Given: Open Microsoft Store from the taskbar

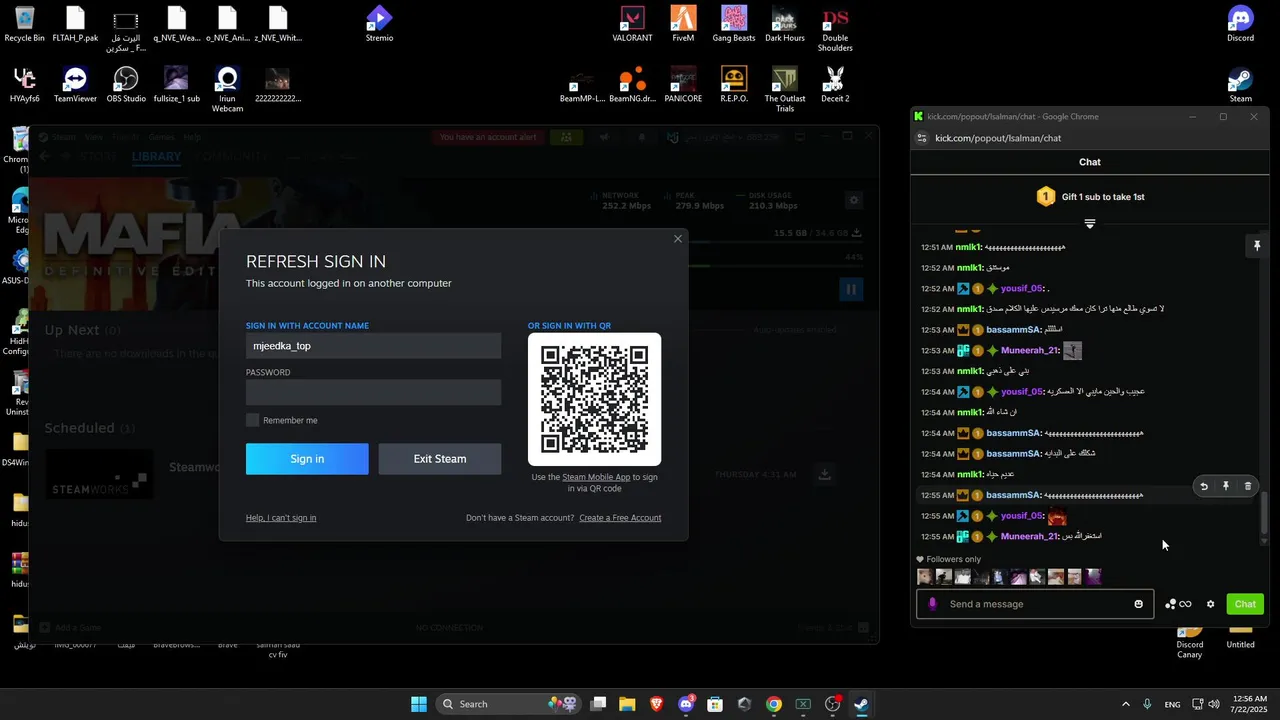Looking at the screenshot, I should (x=715, y=704).
